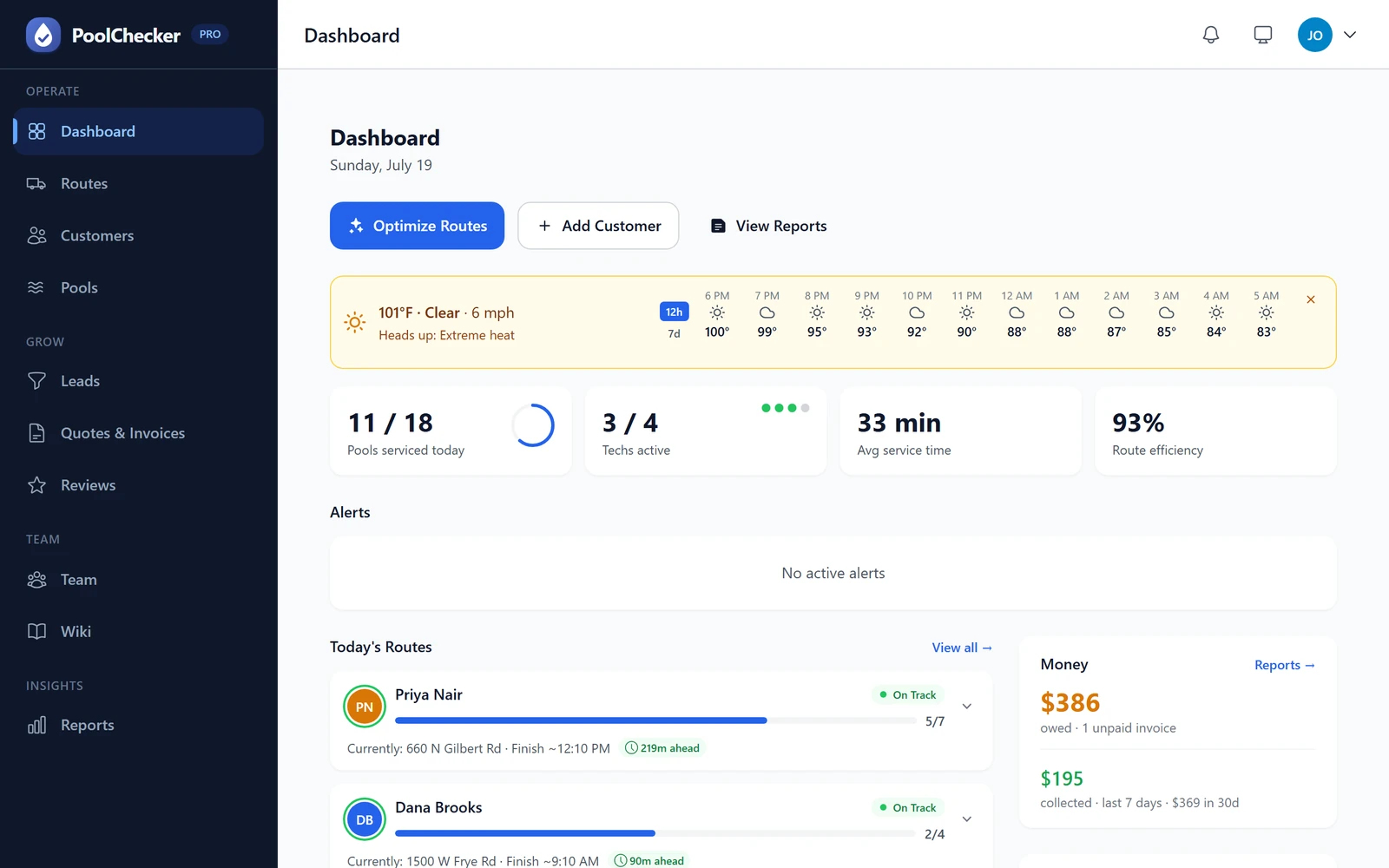Open Customers section
1389x868 pixels.
pos(138,235)
